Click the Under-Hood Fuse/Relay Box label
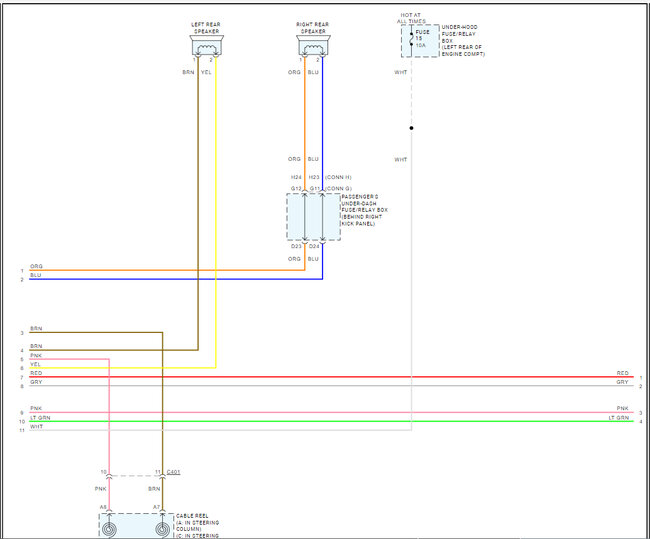Image resolution: width=650 pixels, height=539 pixels. (x=463, y=41)
